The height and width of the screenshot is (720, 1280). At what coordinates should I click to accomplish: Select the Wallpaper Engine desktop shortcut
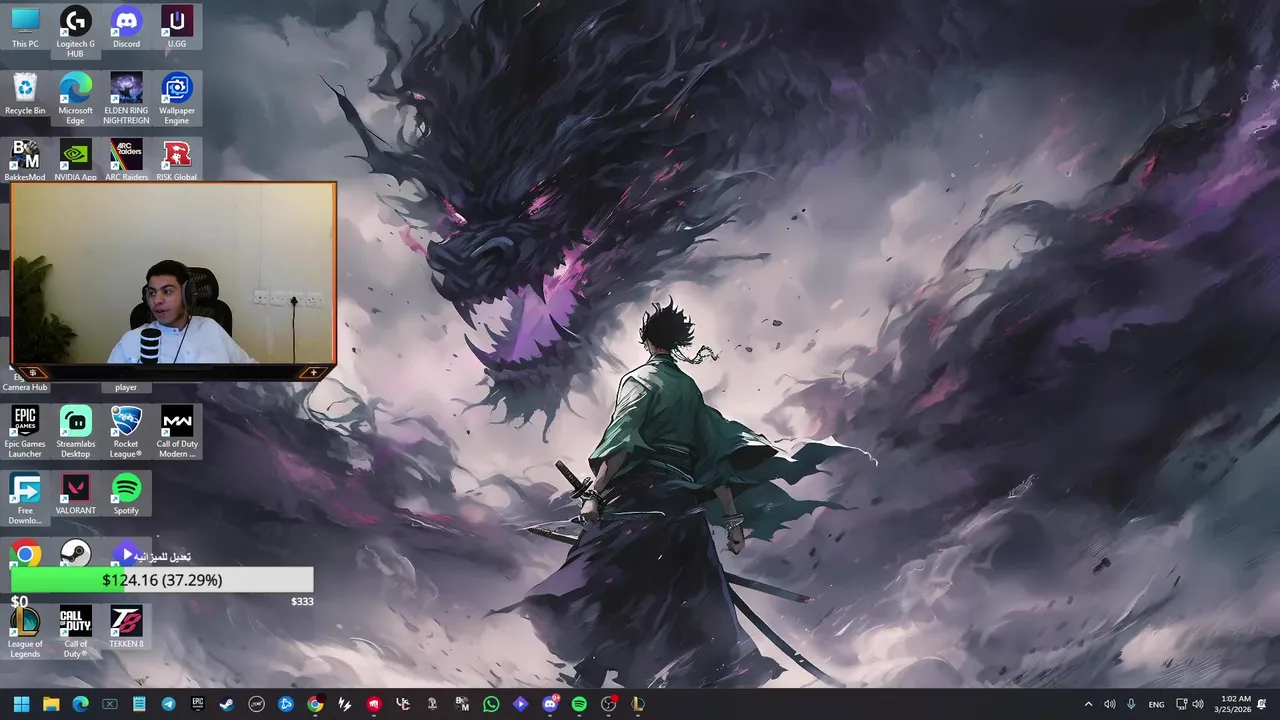point(177,98)
